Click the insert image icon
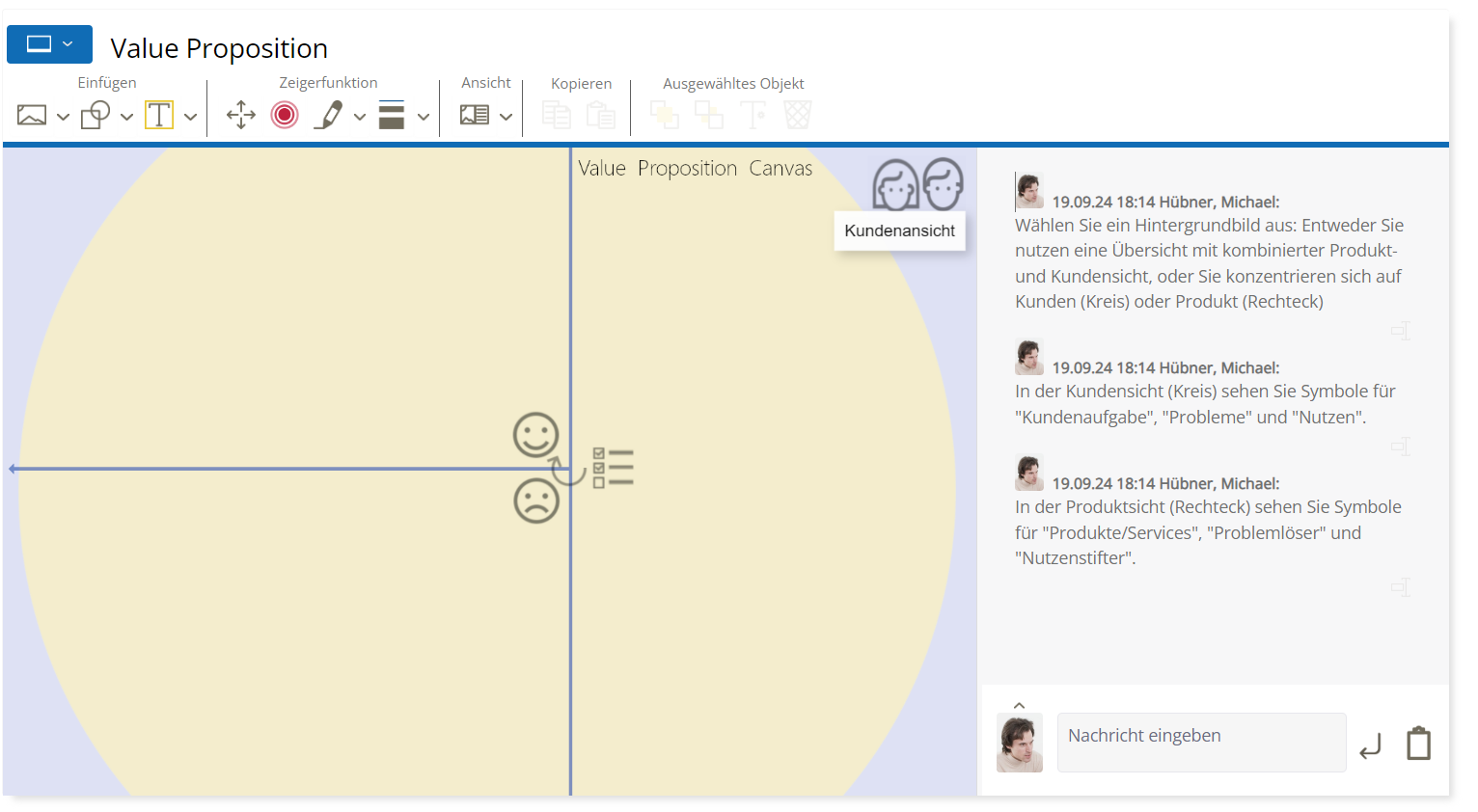The width and height of the screenshot is (1478, 812). (x=32, y=116)
